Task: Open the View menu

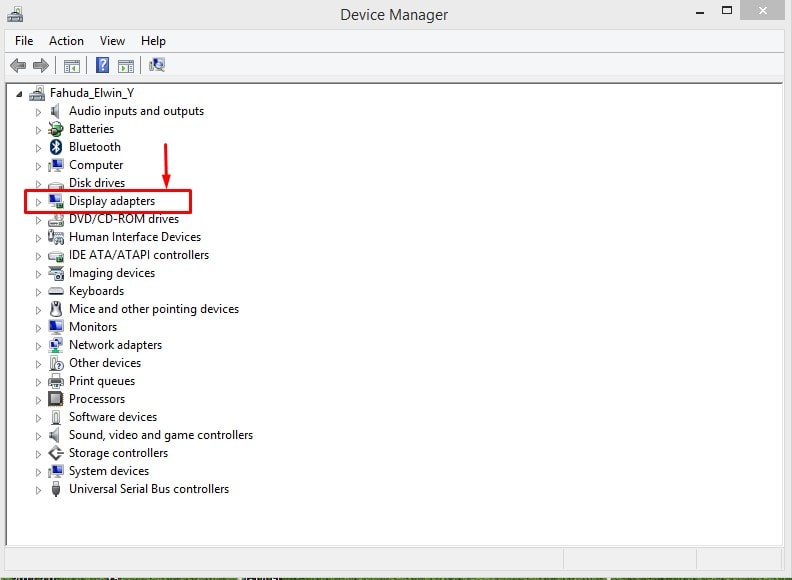Action: tap(112, 41)
